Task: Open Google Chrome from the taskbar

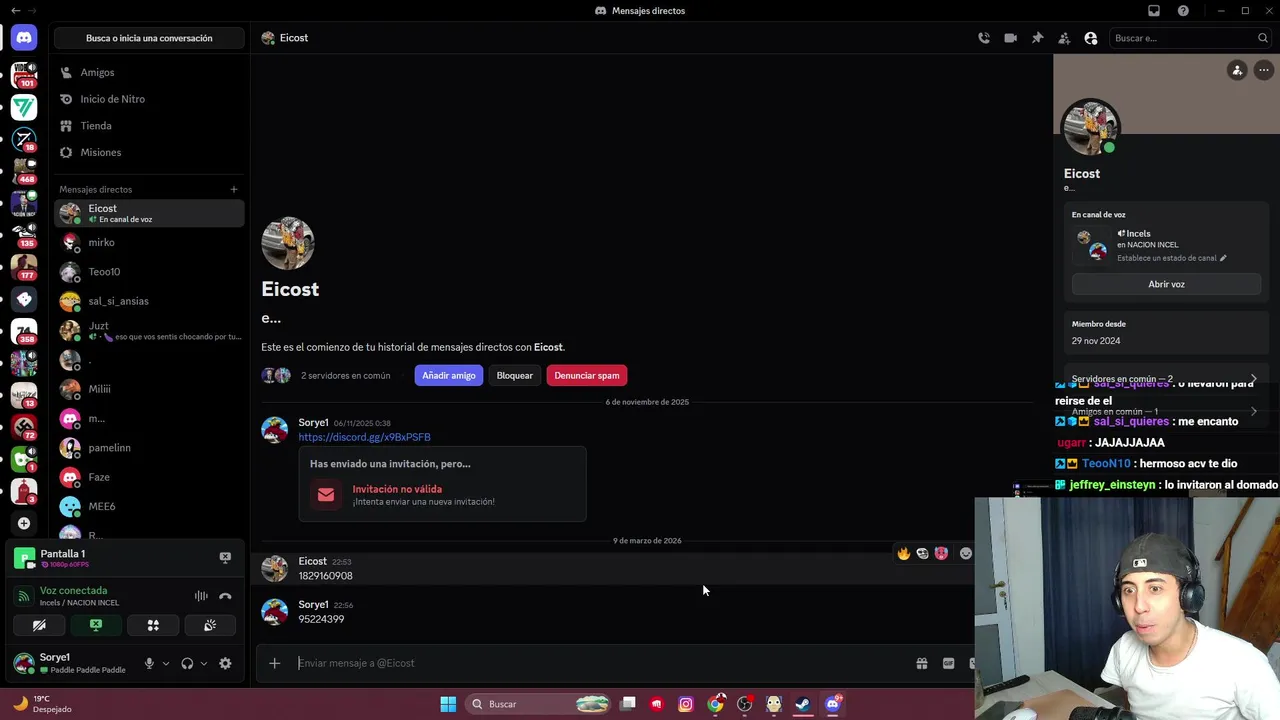Action: click(x=715, y=704)
